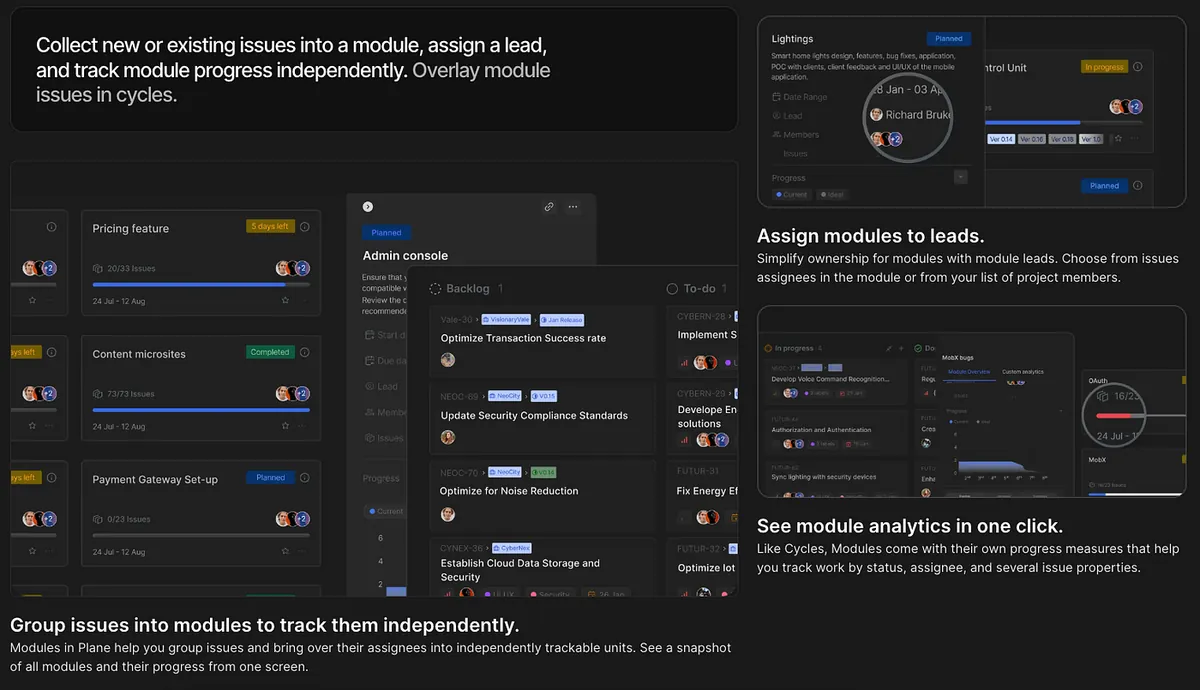Click the Pricing feature progress bar
Viewport: 1200px width, 690px height.
(200, 284)
